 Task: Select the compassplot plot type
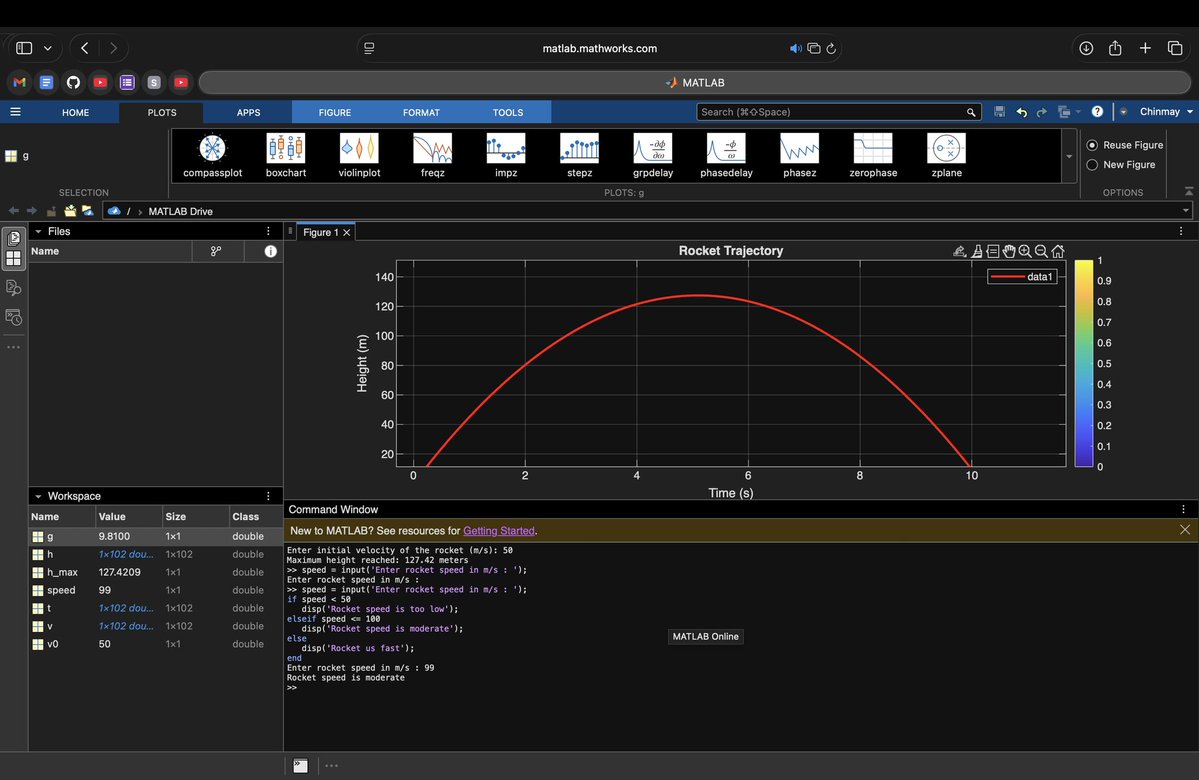pos(213,156)
